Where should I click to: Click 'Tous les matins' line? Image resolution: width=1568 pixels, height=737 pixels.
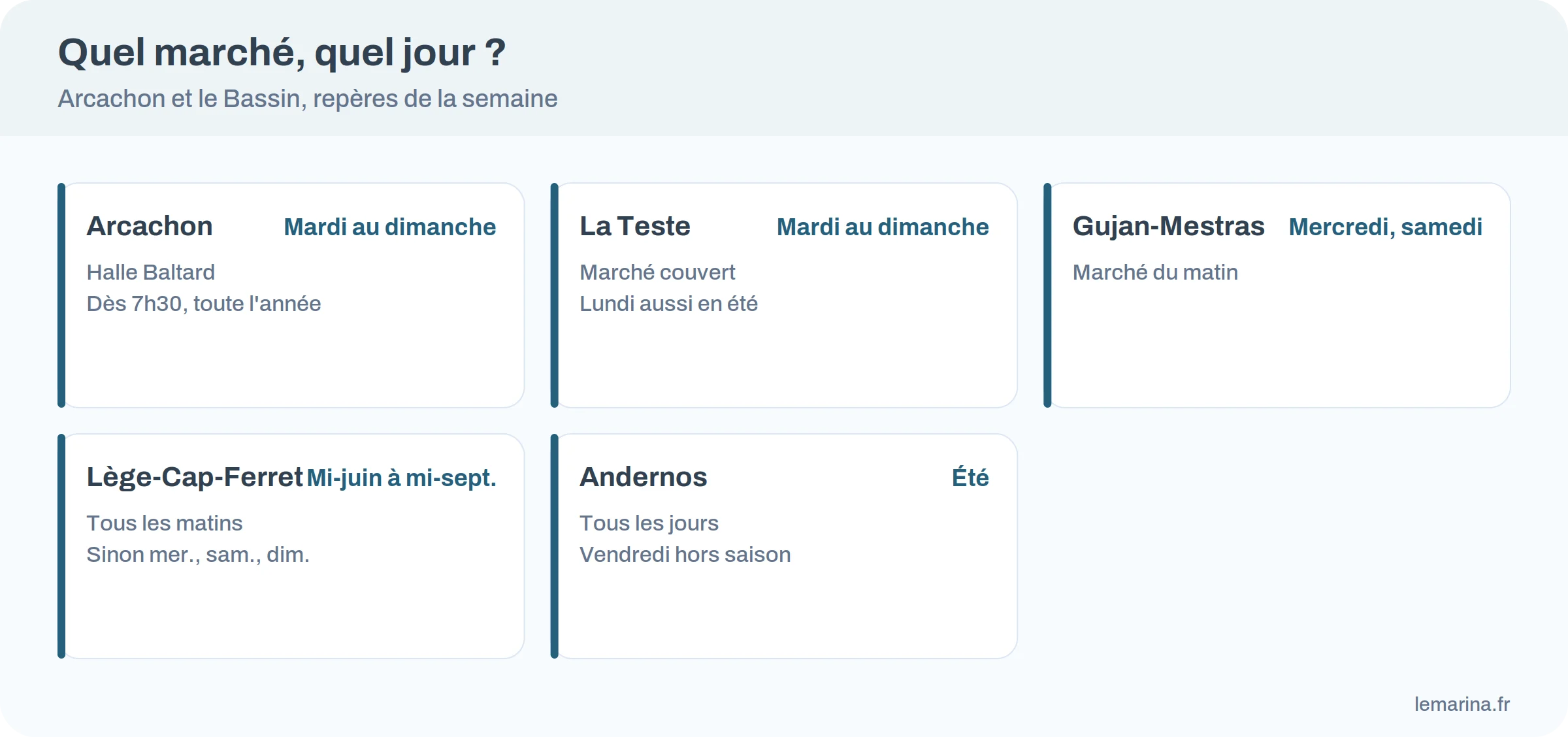click(x=165, y=523)
